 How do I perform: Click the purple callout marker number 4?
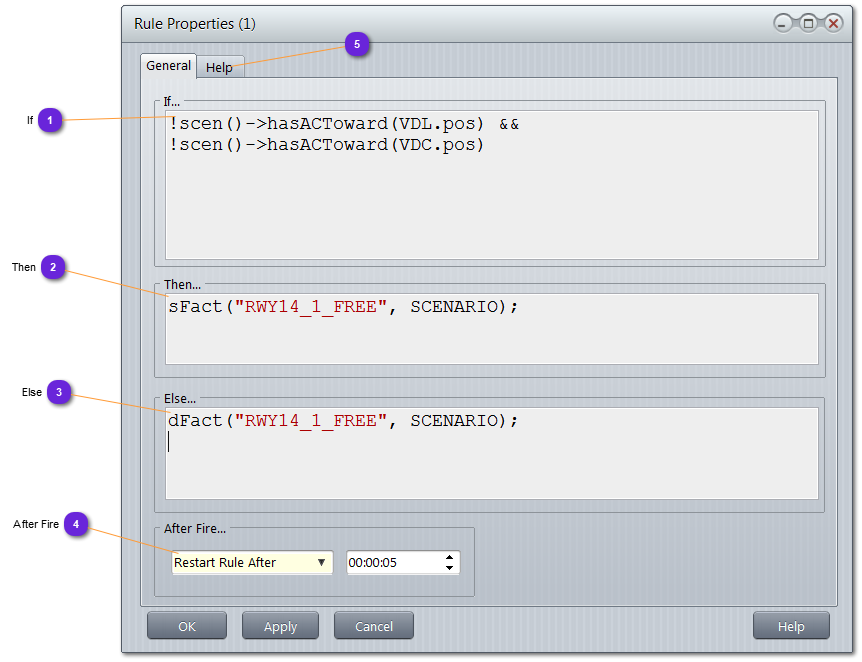[x=77, y=524]
